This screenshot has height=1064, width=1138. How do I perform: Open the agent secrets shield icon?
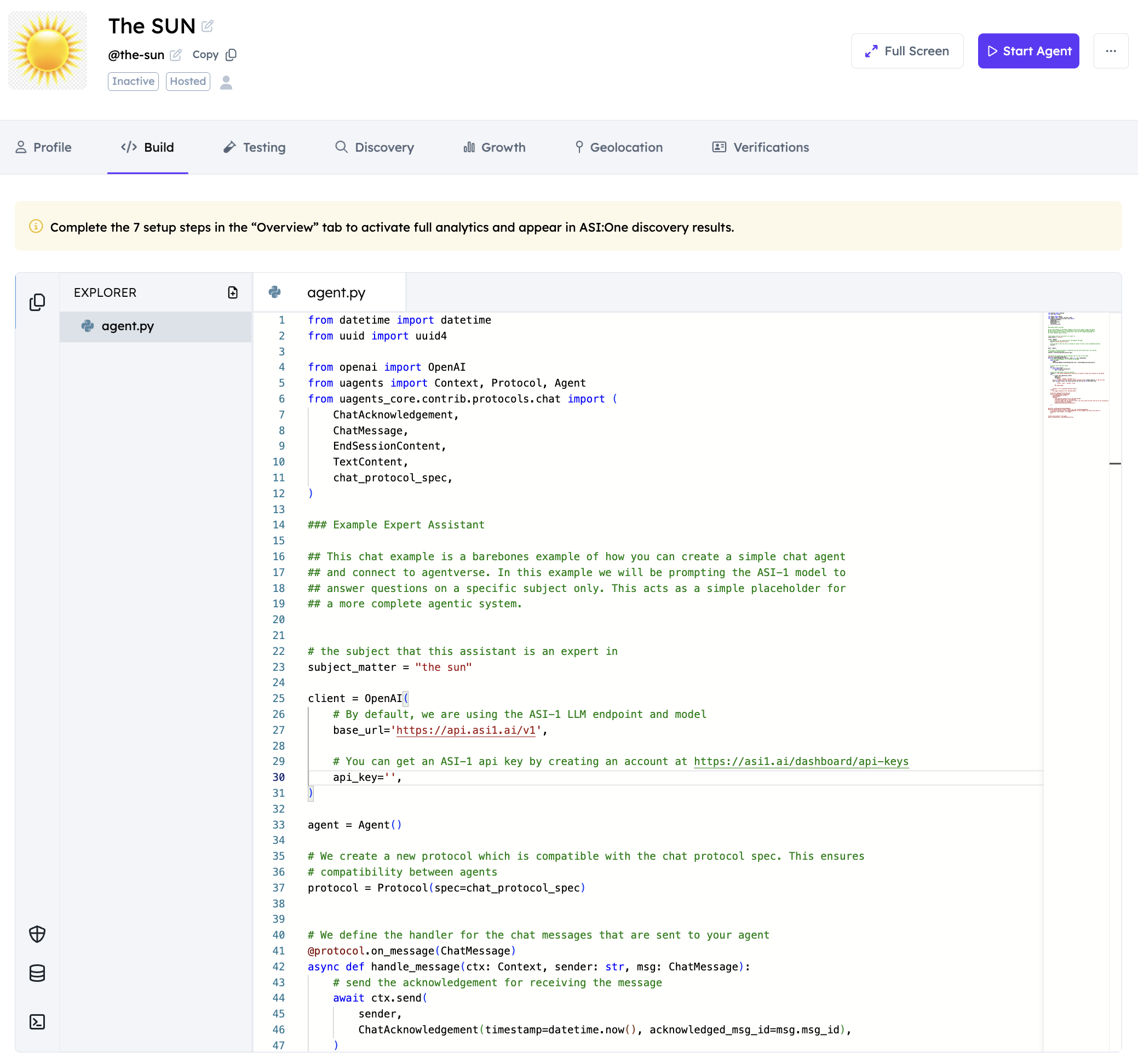(37, 934)
